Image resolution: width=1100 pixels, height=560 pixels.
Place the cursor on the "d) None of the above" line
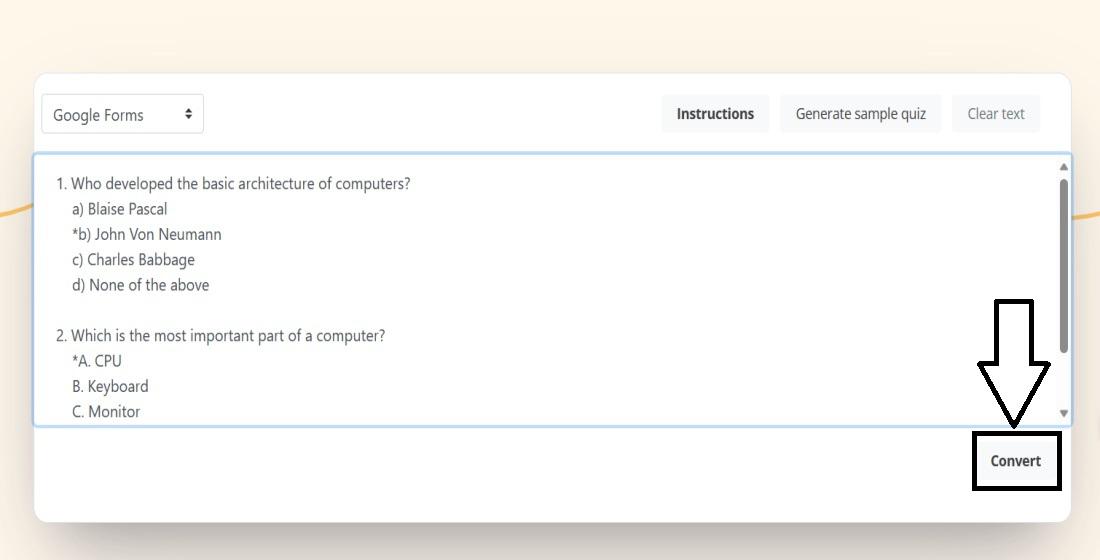pyautogui.click(x=140, y=285)
